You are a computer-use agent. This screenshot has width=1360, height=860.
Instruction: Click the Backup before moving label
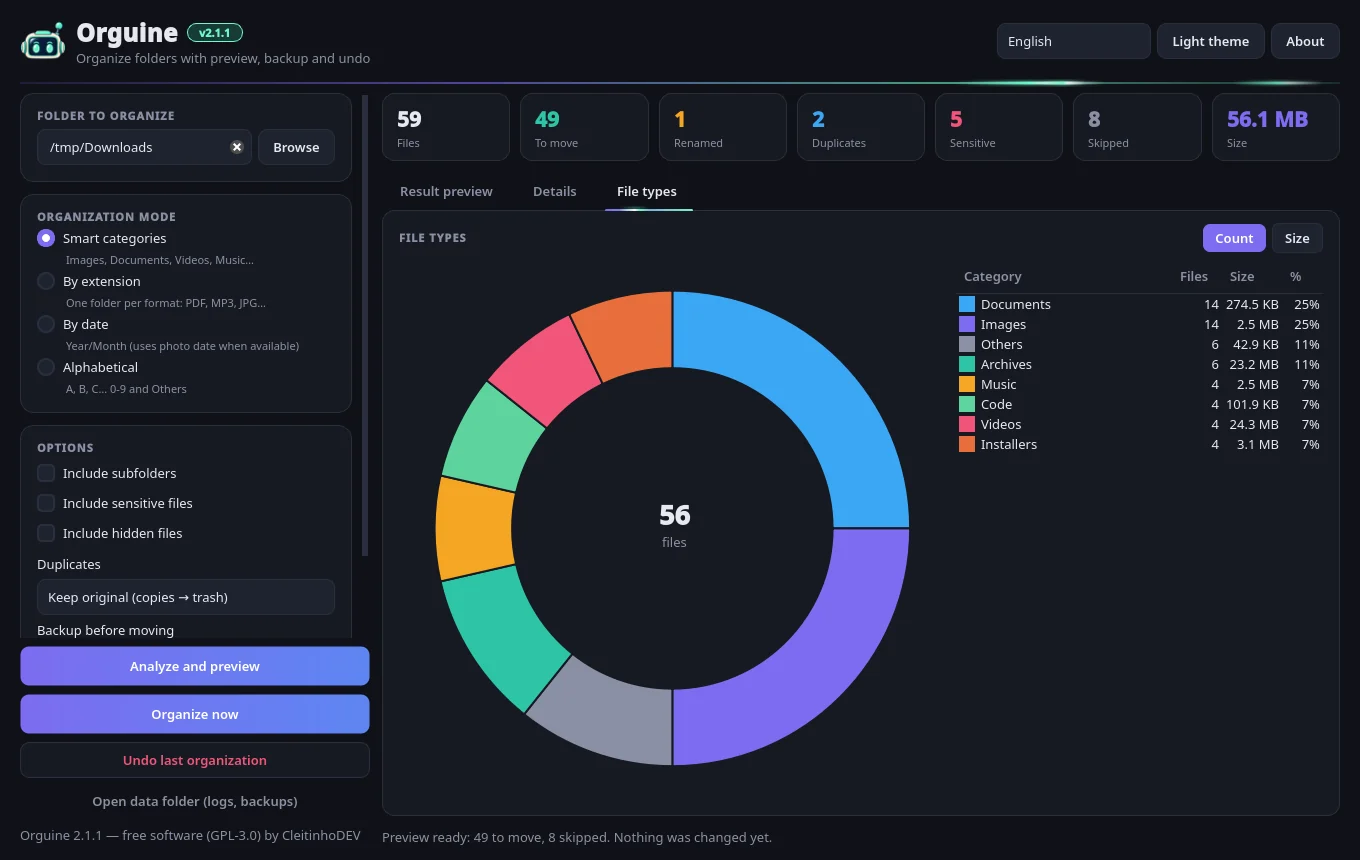click(x=105, y=630)
